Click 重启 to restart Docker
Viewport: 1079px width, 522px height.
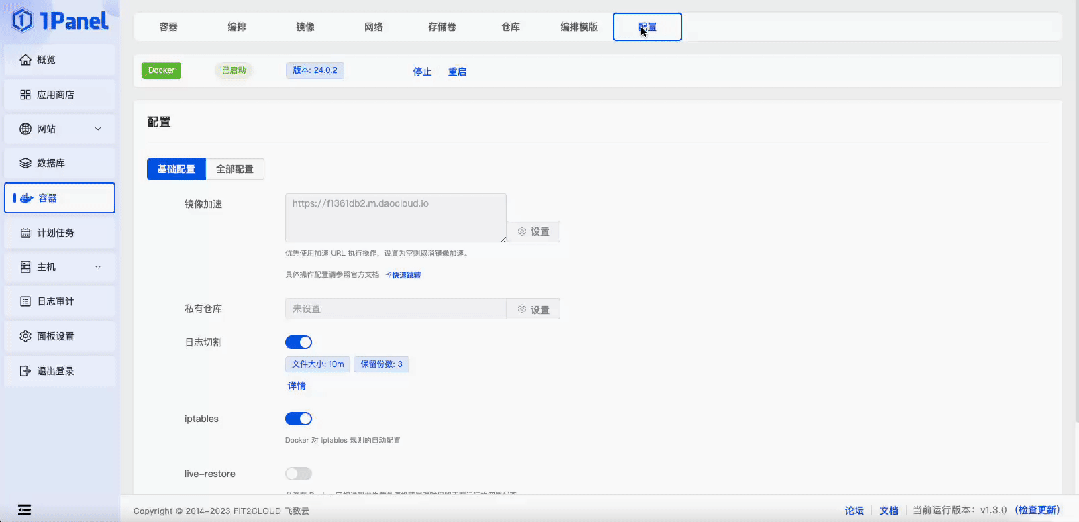click(x=457, y=72)
